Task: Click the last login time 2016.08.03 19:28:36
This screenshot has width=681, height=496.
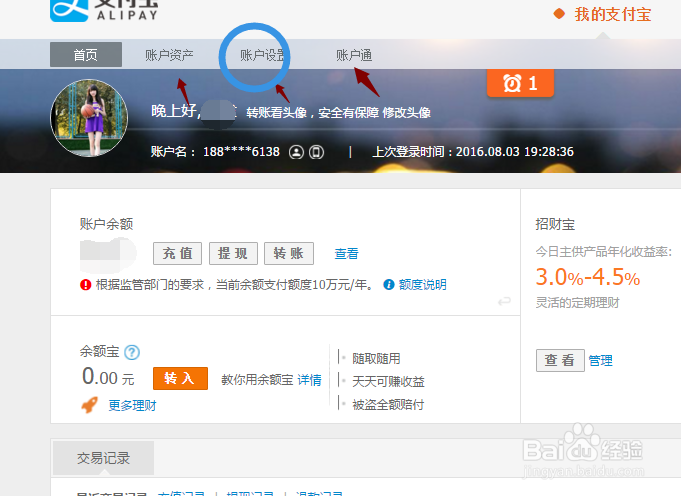Action: [x=515, y=152]
